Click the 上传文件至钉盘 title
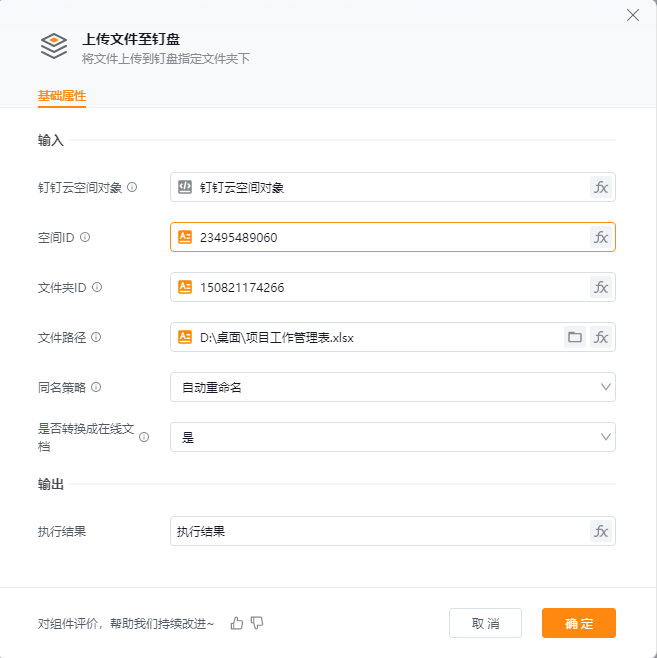657x658 pixels. point(131,39)
